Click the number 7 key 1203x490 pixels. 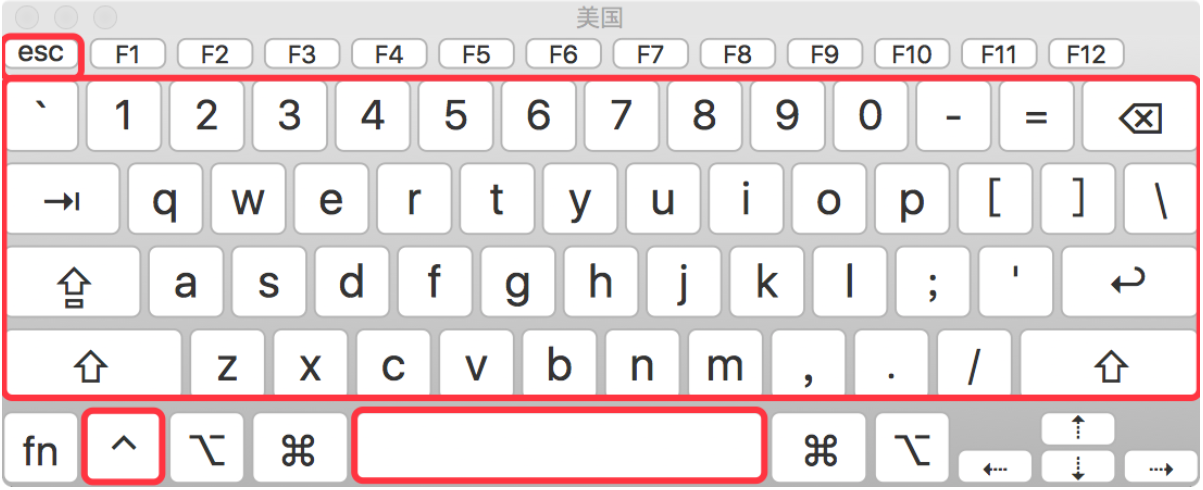point(621,118)
